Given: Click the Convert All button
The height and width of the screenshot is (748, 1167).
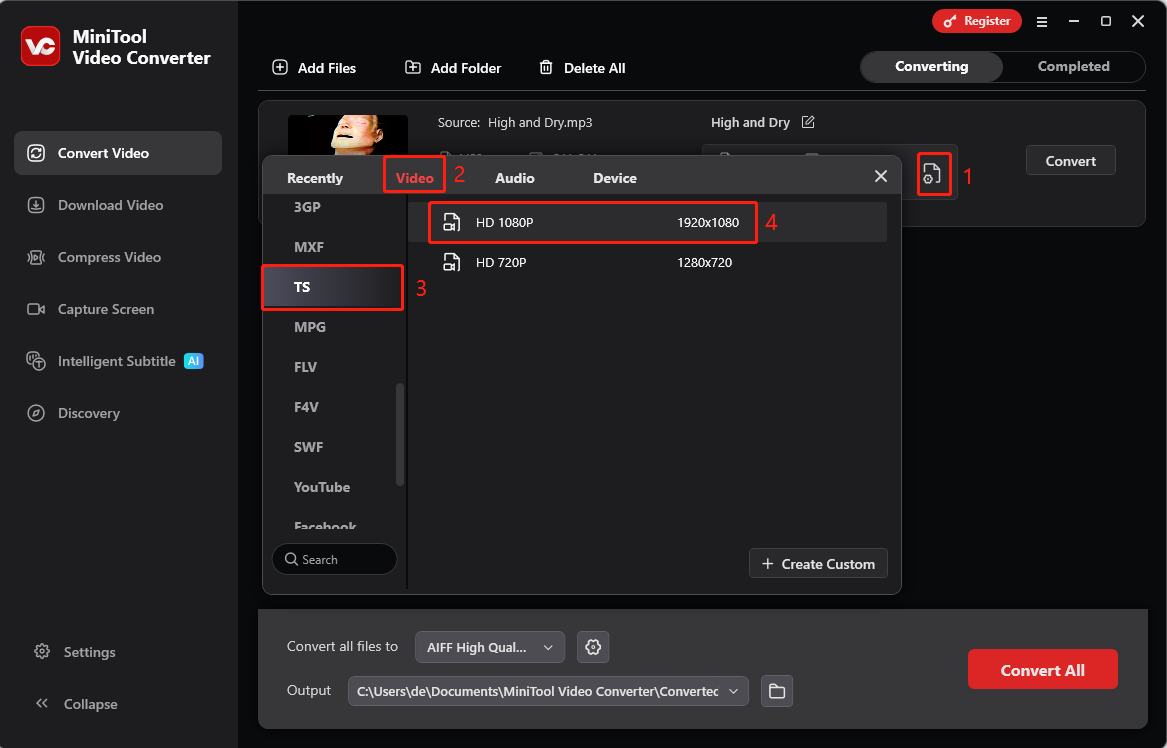Looking at the screenshot, I should coord(1042,669).
